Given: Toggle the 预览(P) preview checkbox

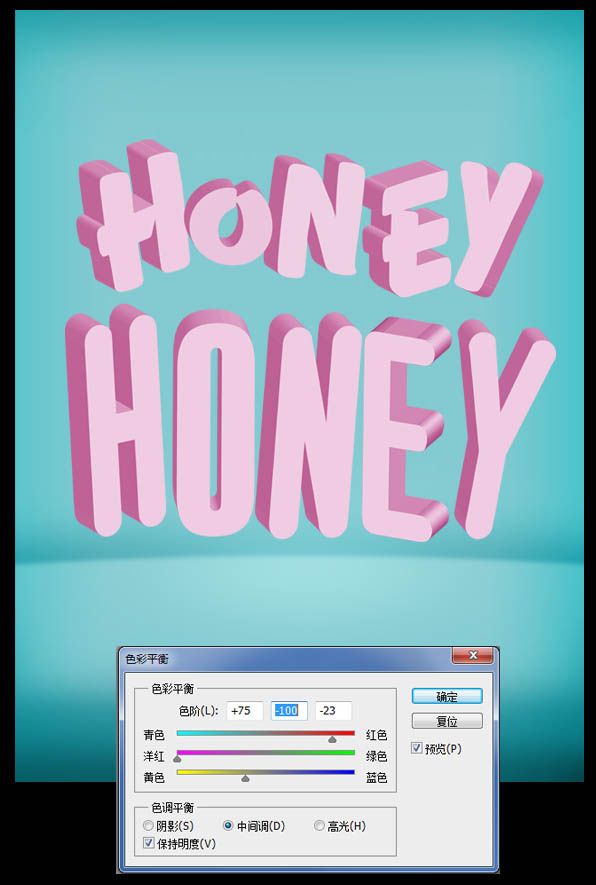Looking at the screenshot, I should coord(417,748).
